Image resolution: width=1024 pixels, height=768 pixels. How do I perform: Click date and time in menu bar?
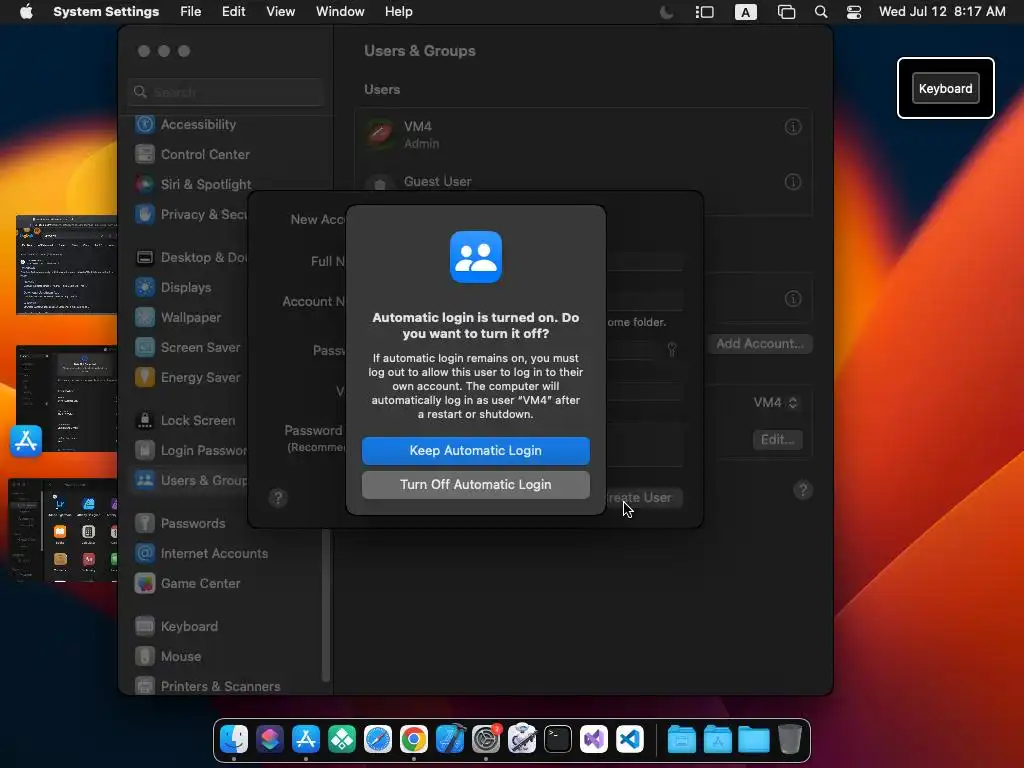click(942, 12)
